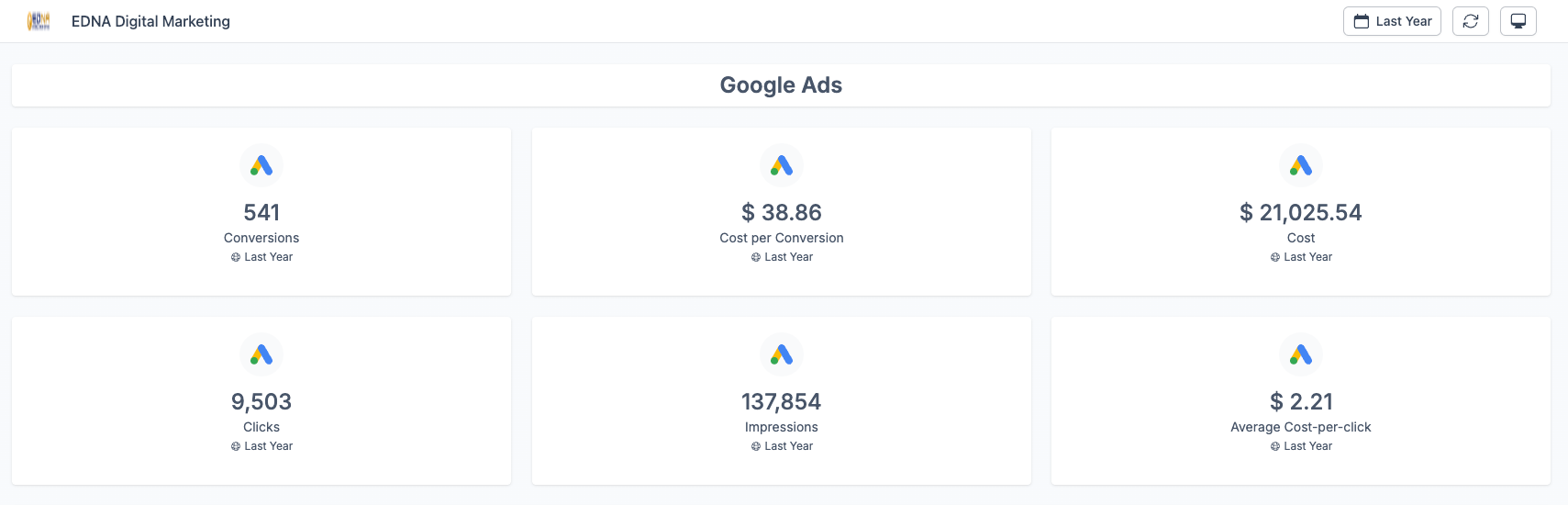
Task: Click the Google Ads icon above Impressions
Action: click(x=782, y=354)
